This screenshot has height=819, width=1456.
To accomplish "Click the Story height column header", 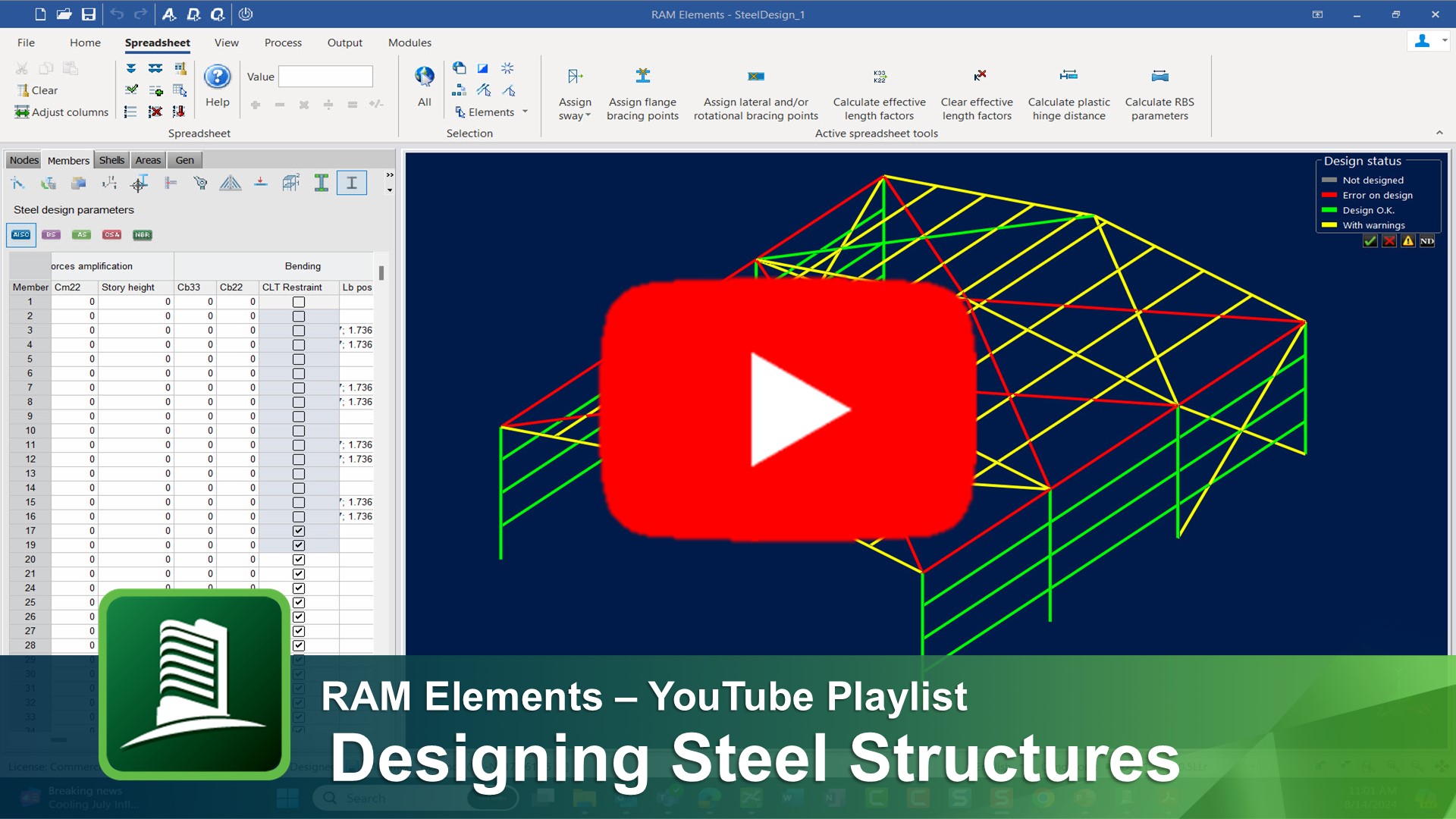I will [x=136, y=287].
